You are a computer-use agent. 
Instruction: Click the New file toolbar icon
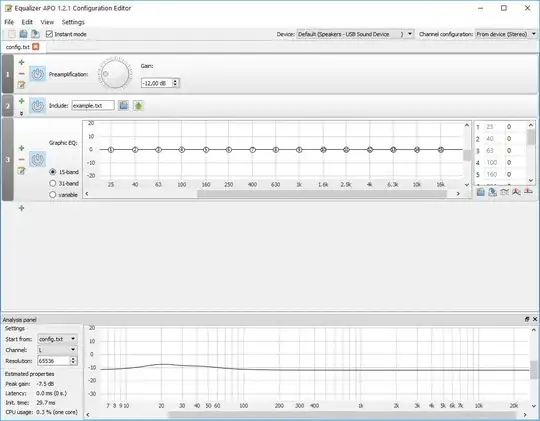point(12,34)
